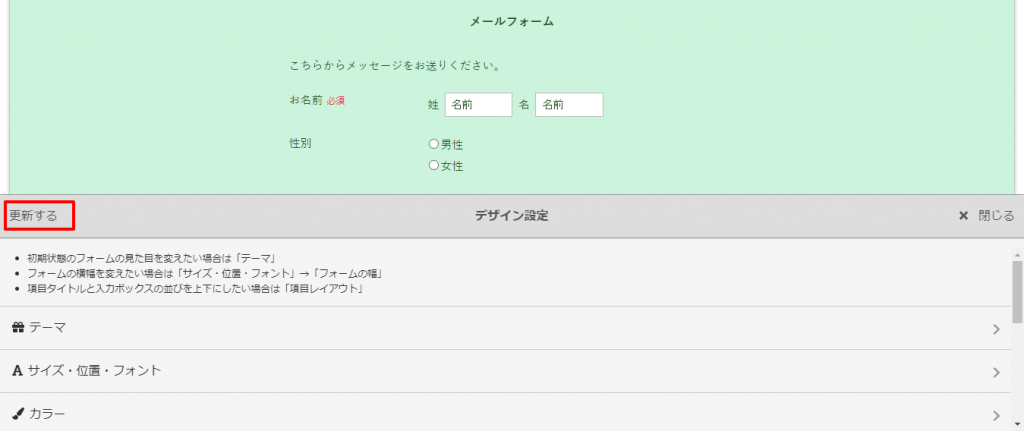The width and height of the screenshot is (1024, 431).
Task: Select the 女性 radio button
Action: click(434, 166)
